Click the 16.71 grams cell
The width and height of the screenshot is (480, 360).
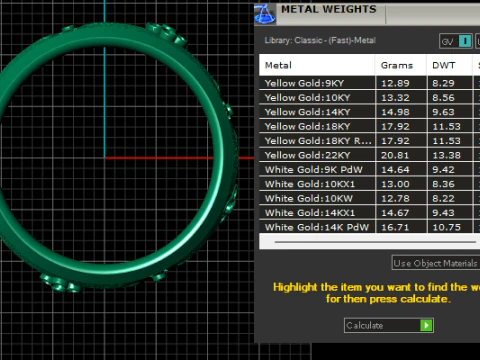pos(401,227)
